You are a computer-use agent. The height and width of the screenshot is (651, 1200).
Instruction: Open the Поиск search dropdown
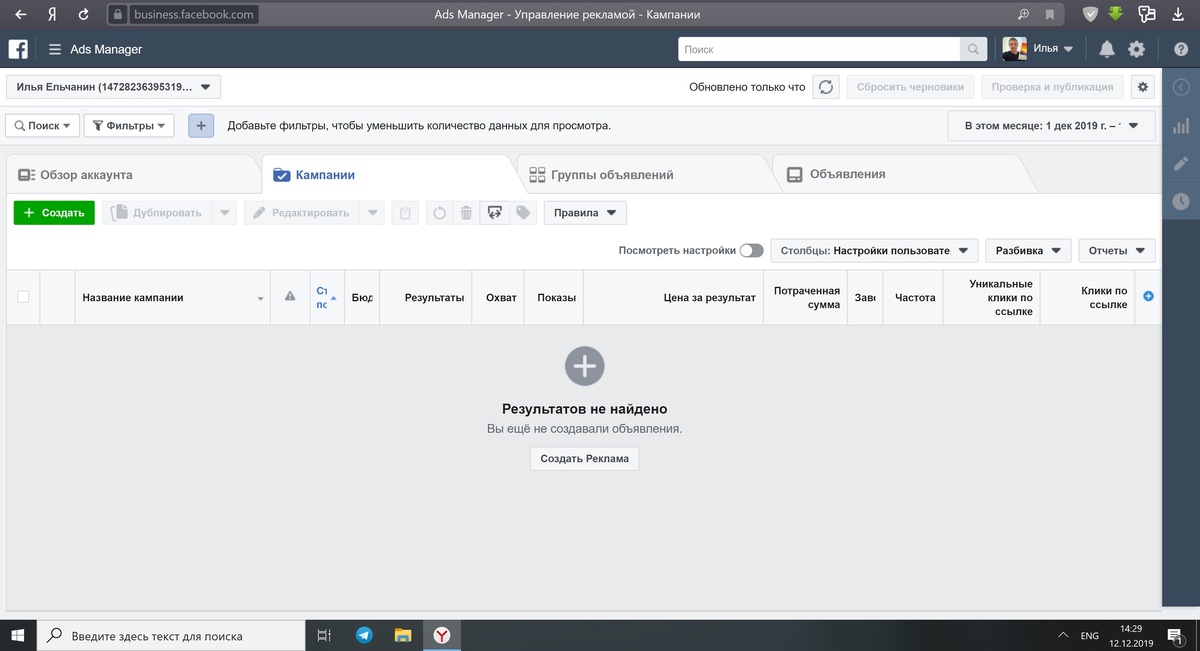coord(43,126)
